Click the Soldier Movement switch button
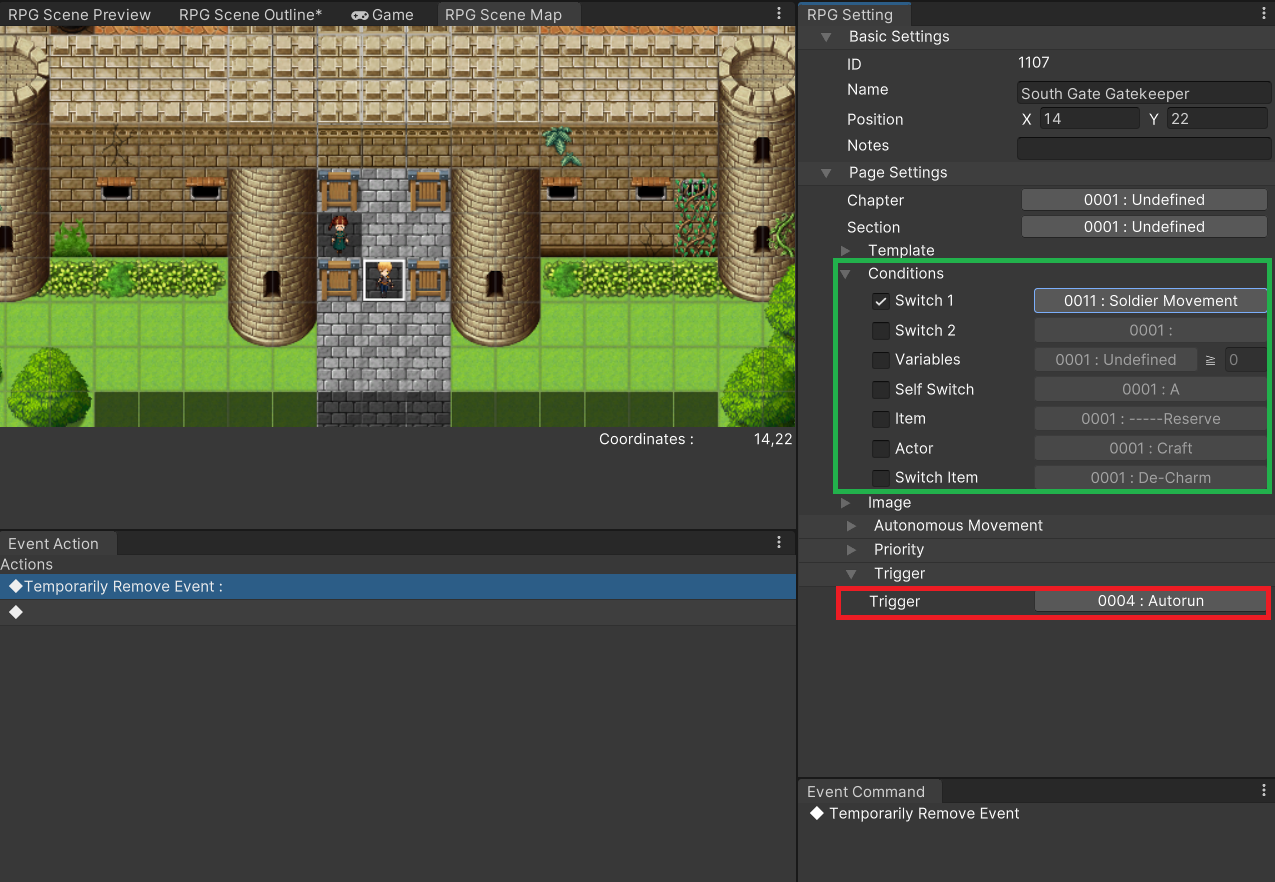The image size is (1275, 882). (x=1150, y=301)
